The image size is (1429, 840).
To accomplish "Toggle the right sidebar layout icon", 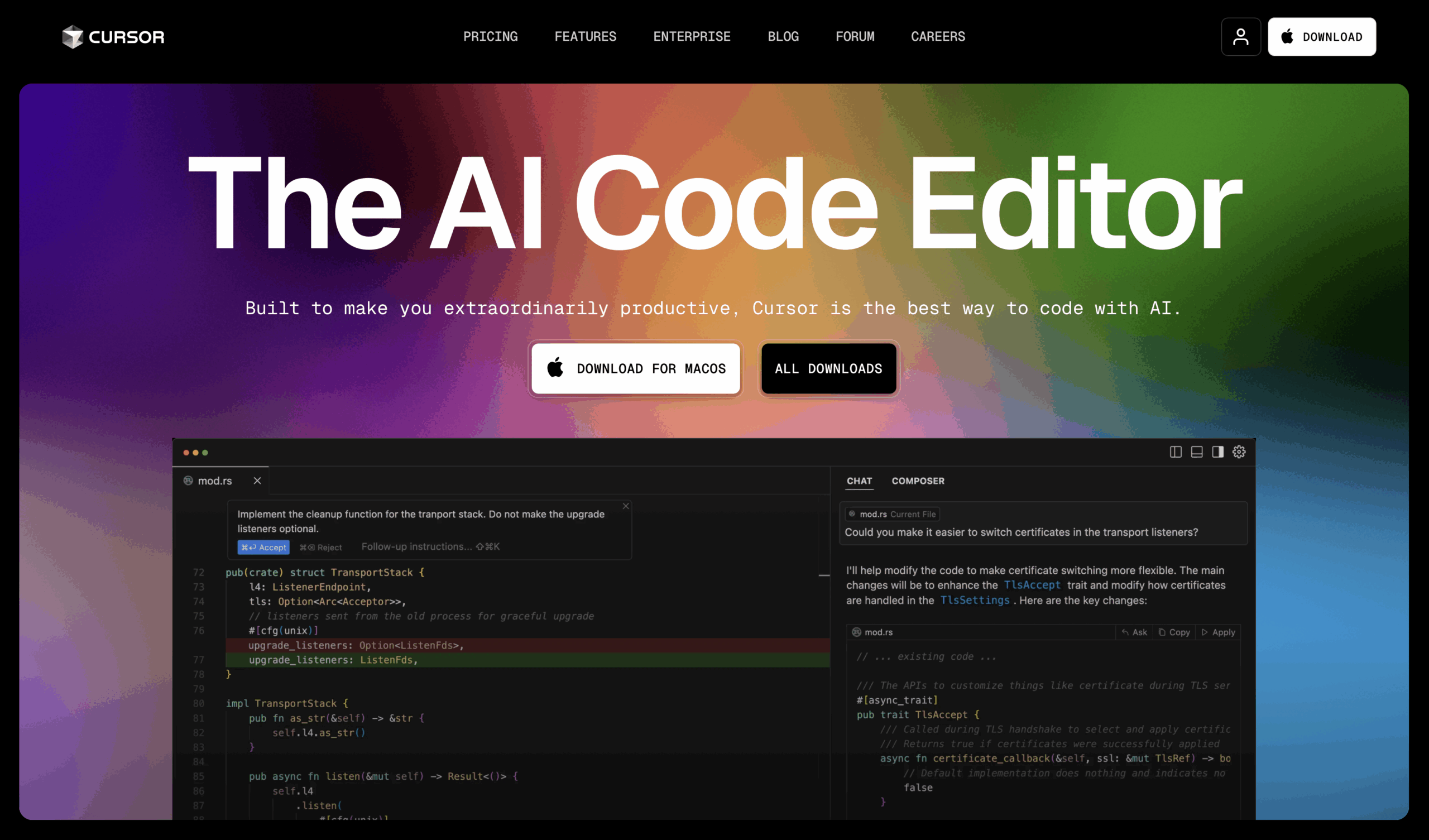I will click(1217, 452).
